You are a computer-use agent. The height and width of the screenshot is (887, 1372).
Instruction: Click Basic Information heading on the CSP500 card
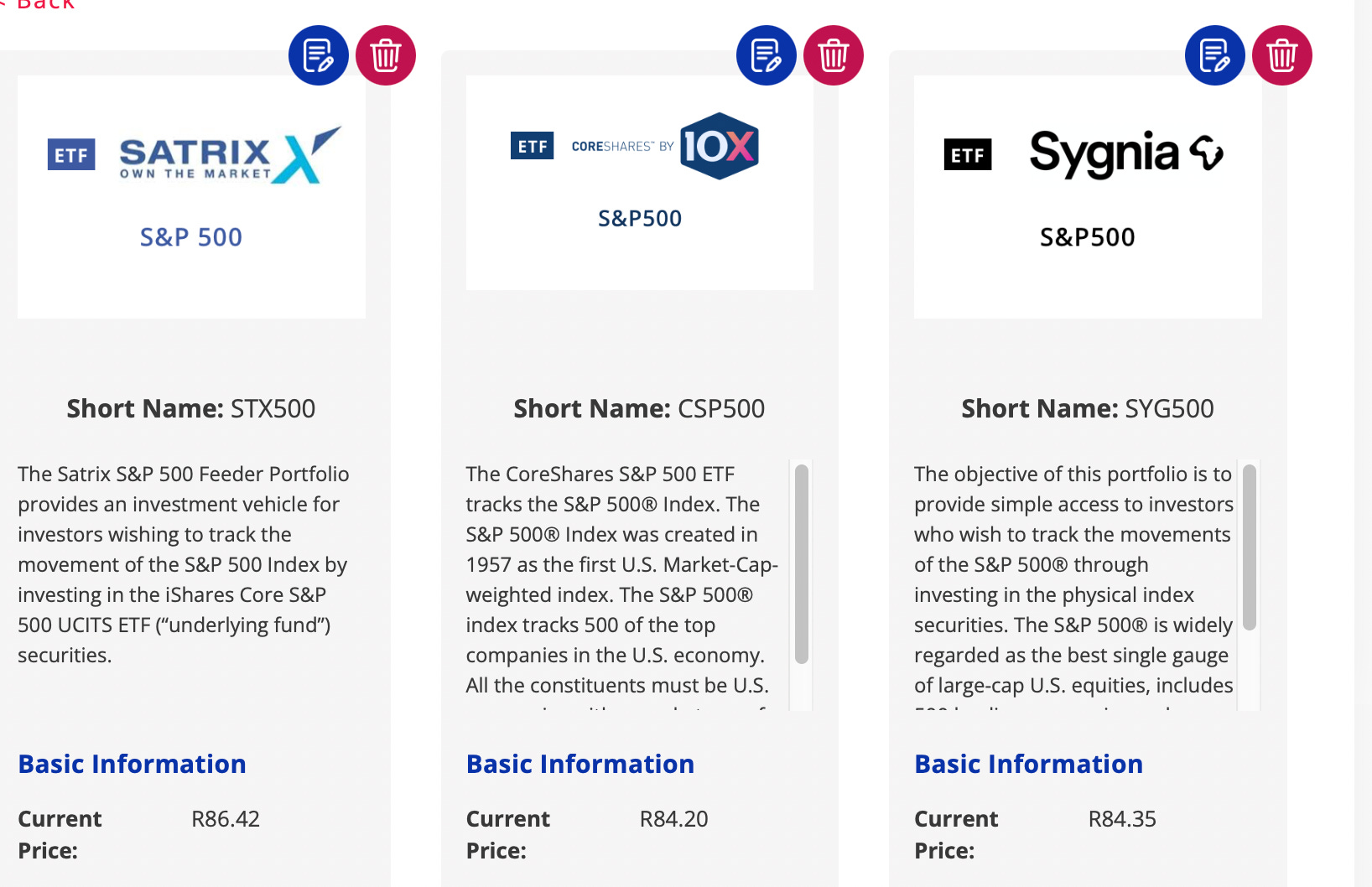(580, 764)
